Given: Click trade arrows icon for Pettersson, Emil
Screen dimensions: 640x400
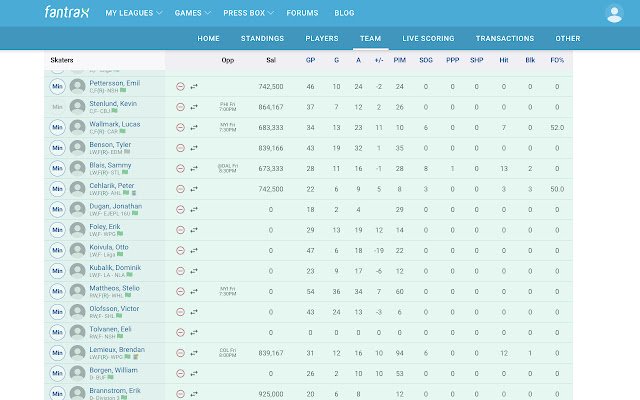Looking at the screenshot, I should 194,87.
